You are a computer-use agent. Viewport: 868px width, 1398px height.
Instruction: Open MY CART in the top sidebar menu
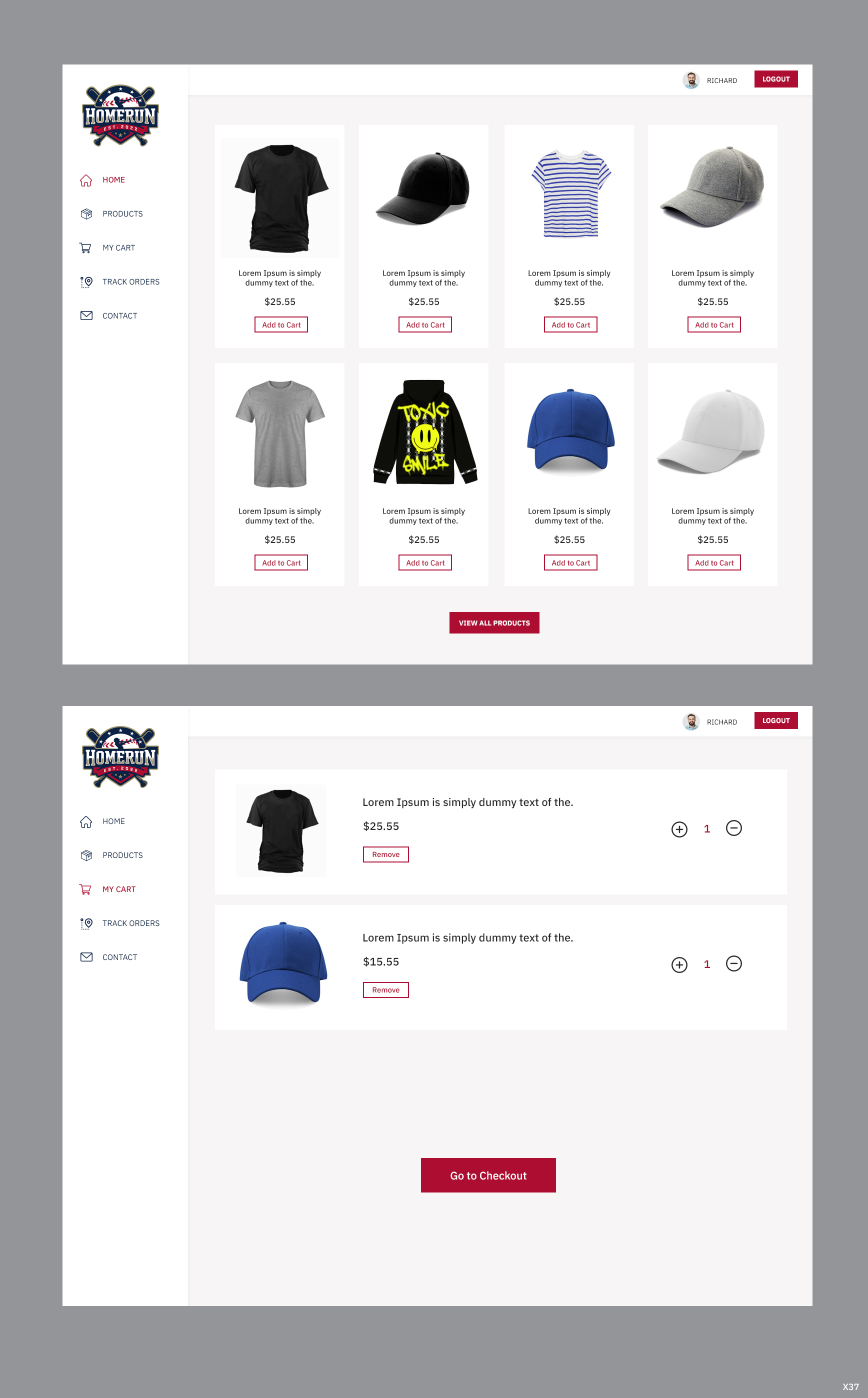119,248
